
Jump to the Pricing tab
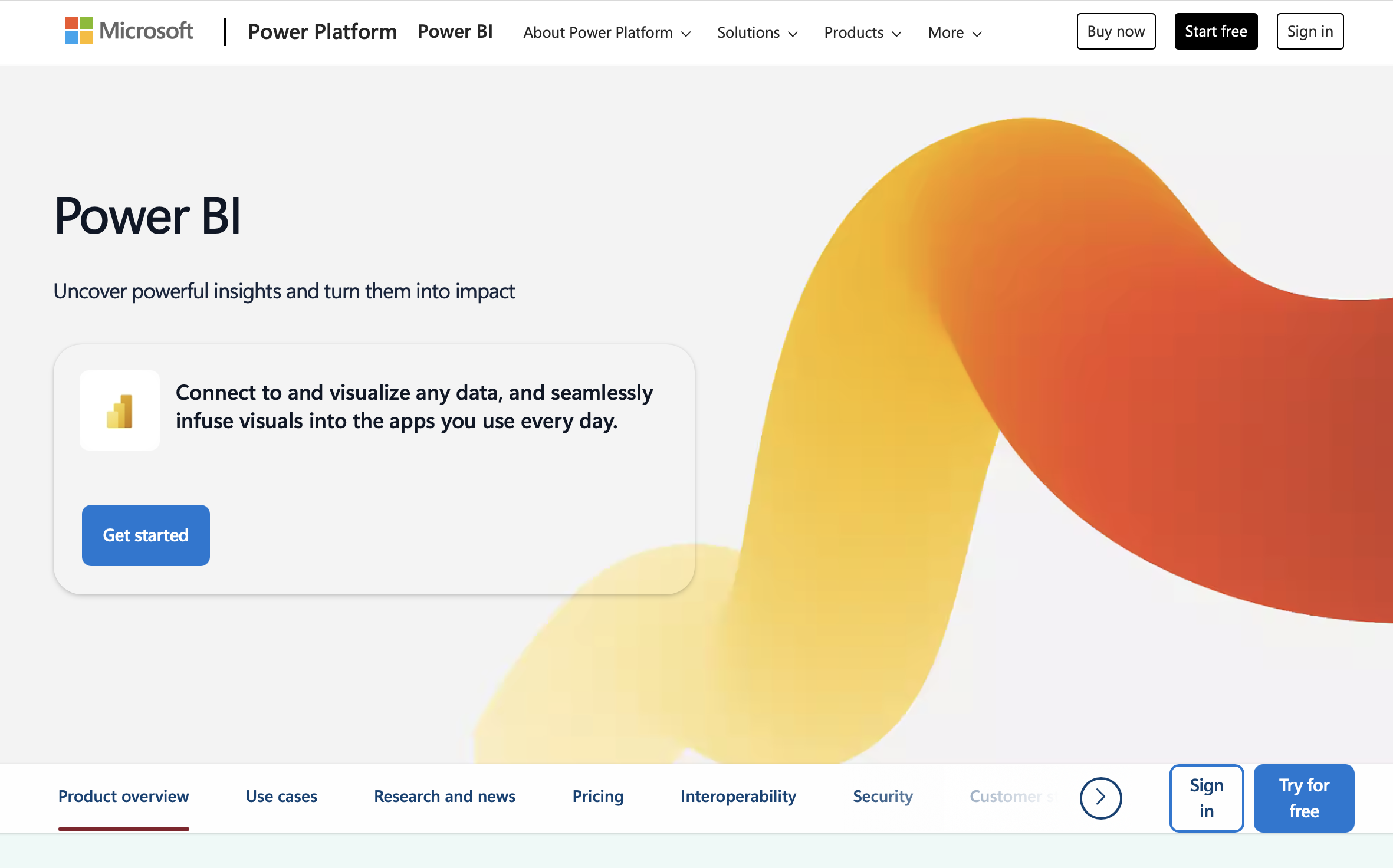tap(598, 796)
